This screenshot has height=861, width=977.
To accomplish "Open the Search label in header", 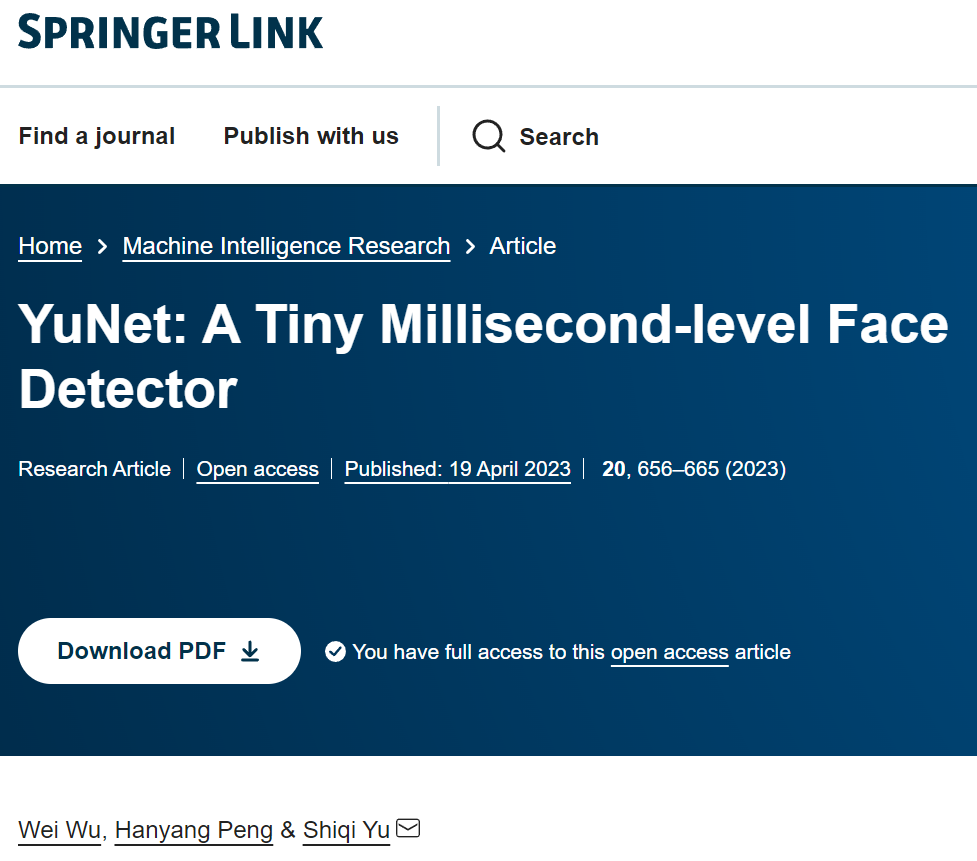I will click(559, 136).
